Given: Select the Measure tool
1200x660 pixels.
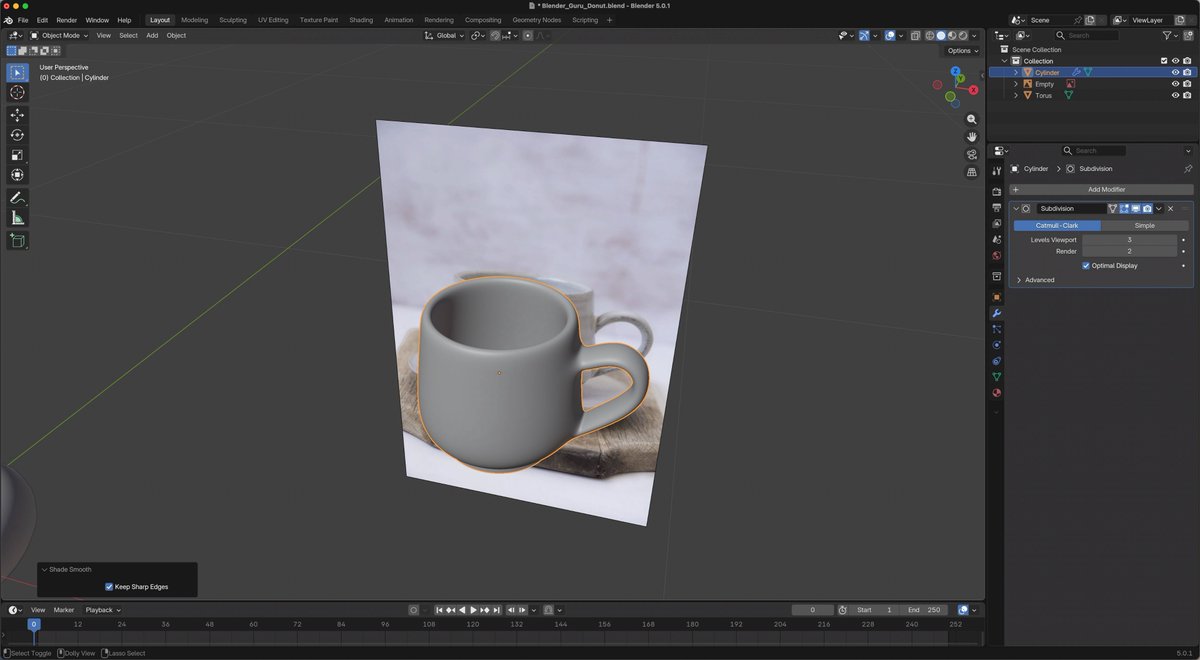Looking at the screenshot, I should [17, 218].
